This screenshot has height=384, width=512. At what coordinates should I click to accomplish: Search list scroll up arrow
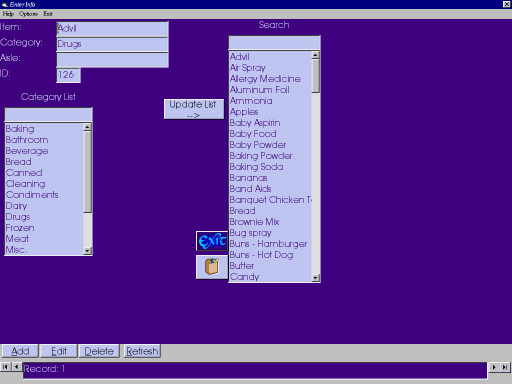click(x=315, y=55)
